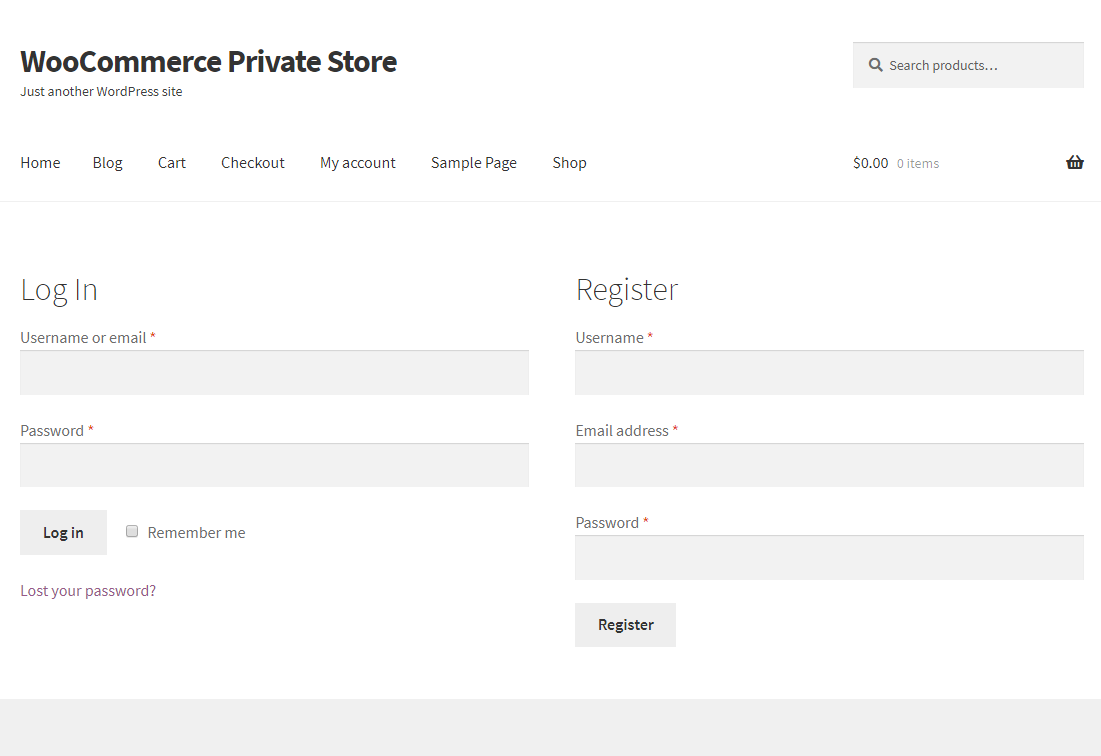Click the shopping basket icon
The height and width of the screenshot is (756, 1101).
coord(1074,163)
